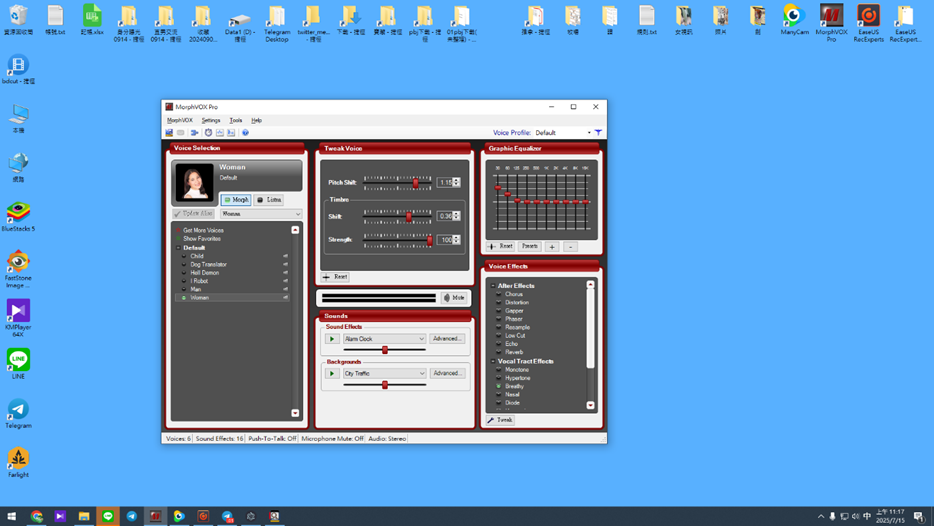
Task: Collapse the Vocal Tract Effects group
Action: (x=493, y=362)
